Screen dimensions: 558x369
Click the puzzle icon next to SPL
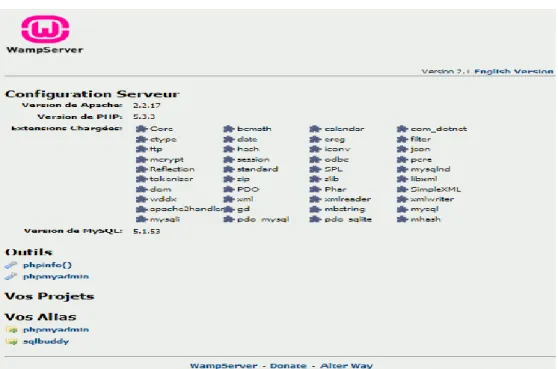click(x=316, y=169)
